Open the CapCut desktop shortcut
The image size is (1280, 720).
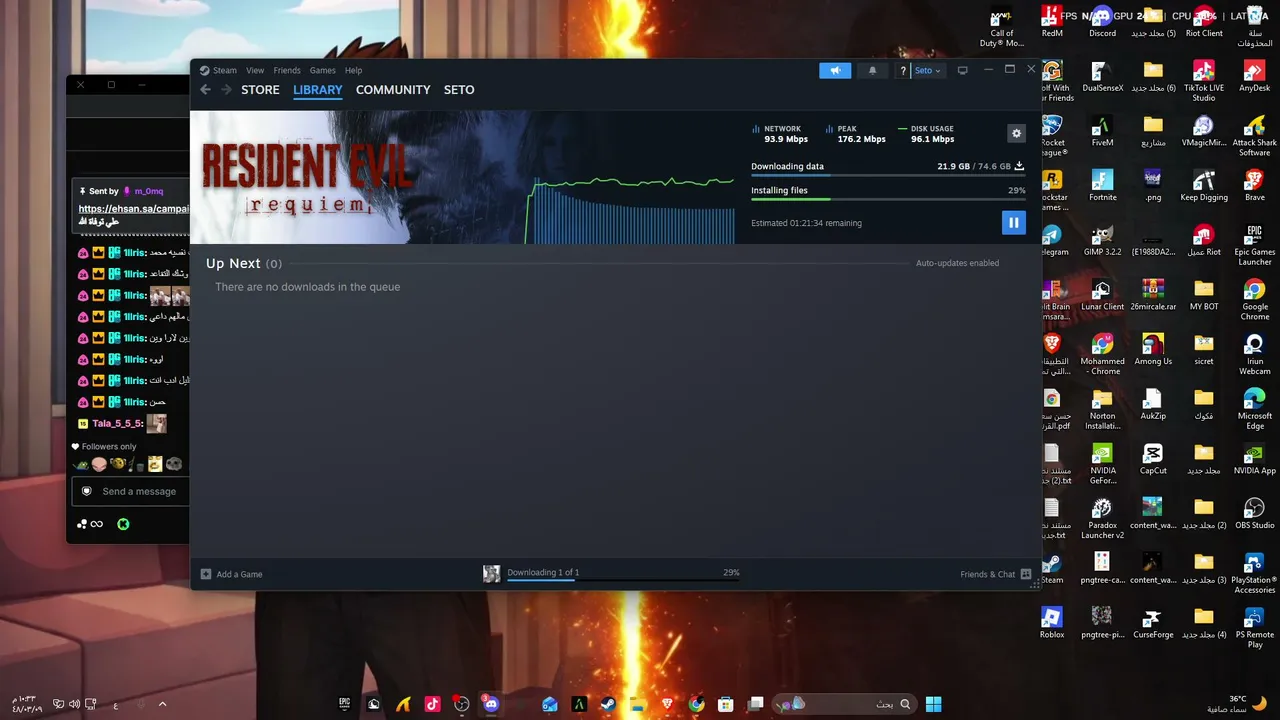[x=1153, y=459]
